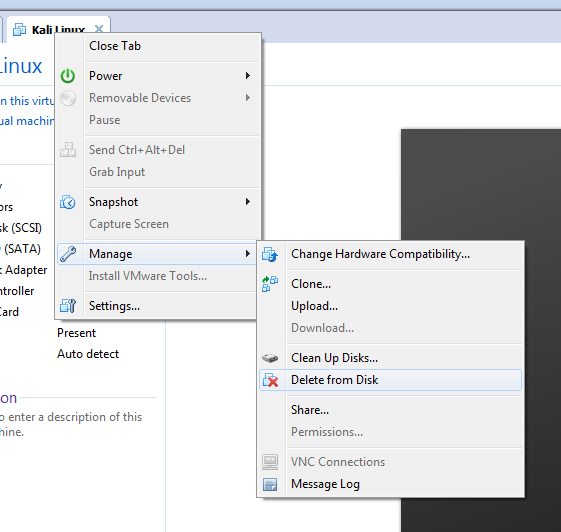
Task: Click the Settings icon in context menu
Action: tap(68, 306)
